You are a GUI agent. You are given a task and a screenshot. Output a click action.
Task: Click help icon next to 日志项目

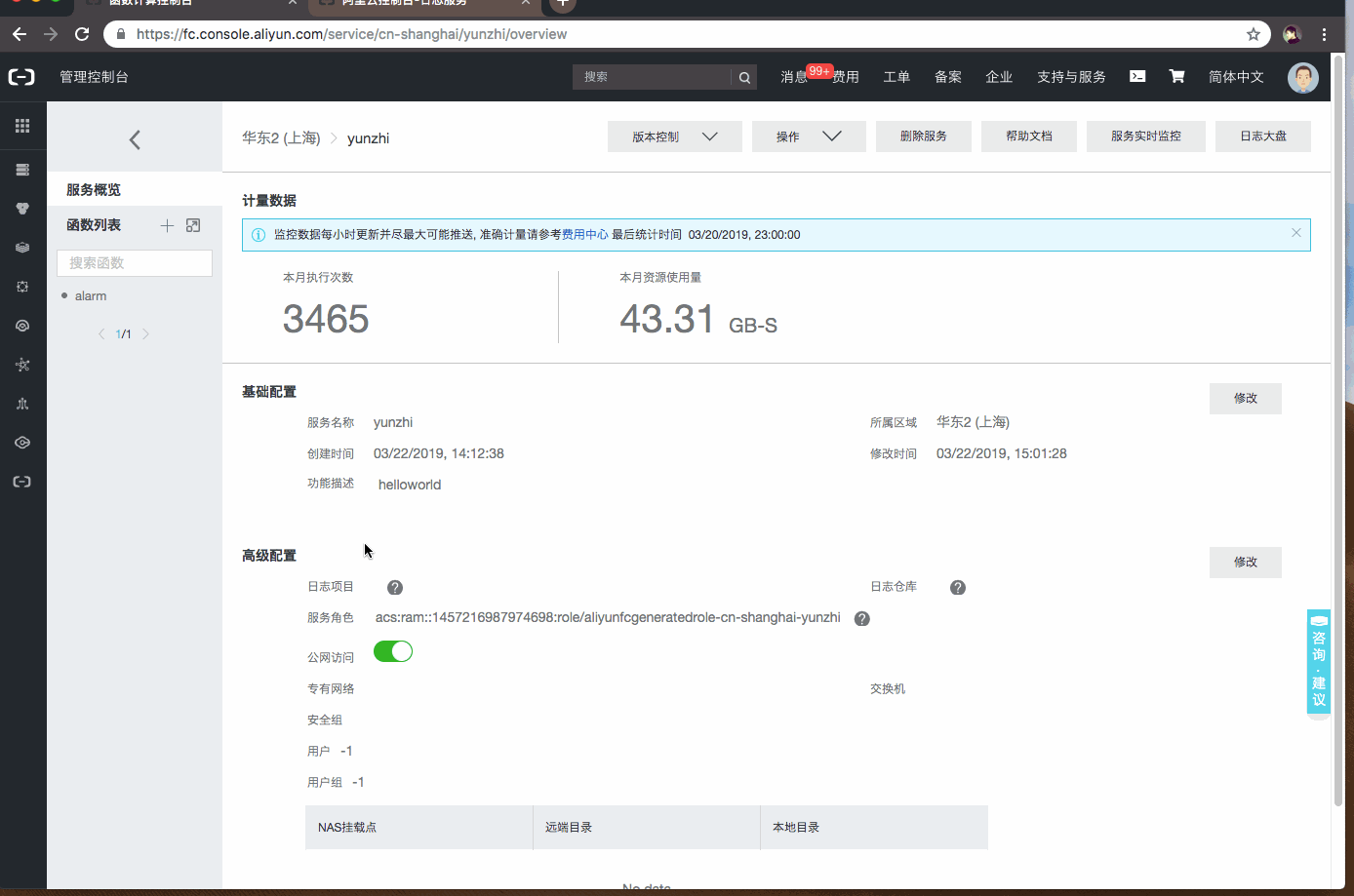point(395,587)
